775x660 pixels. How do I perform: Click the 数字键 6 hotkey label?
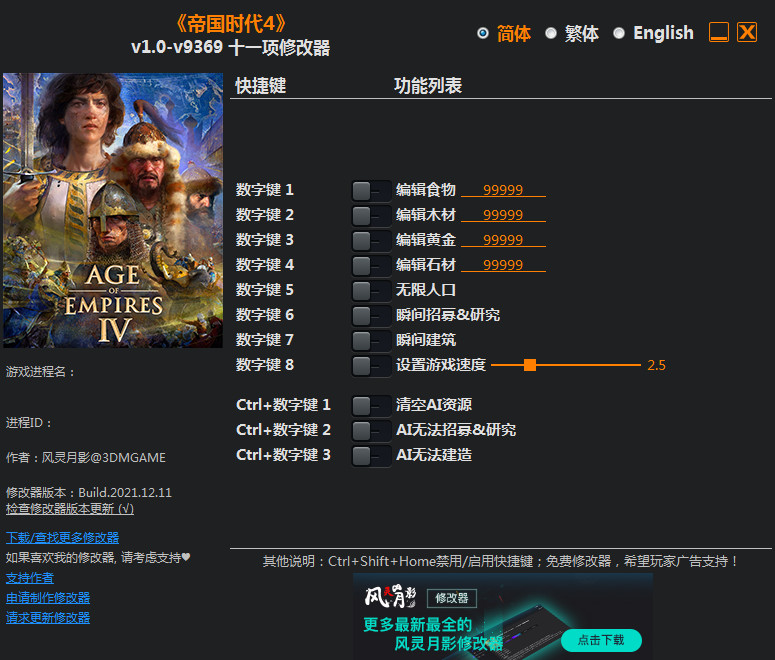click(x=264, y=315)
